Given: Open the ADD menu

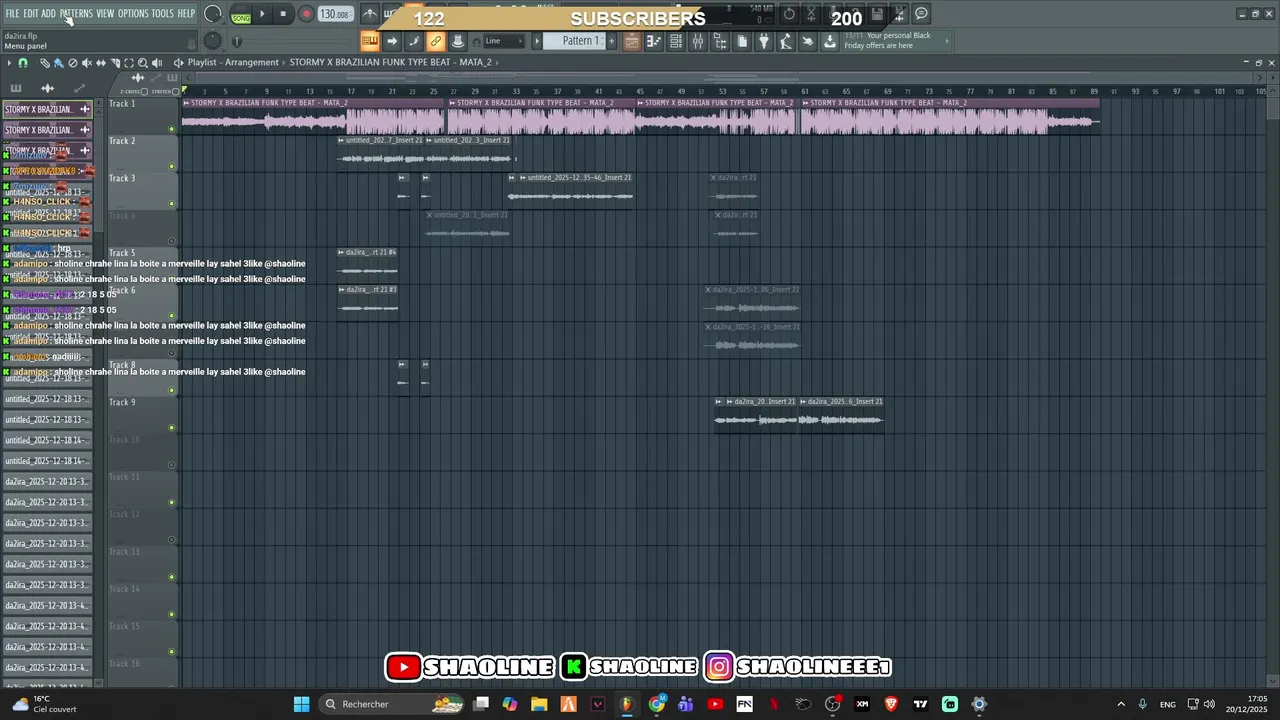Looking at the screenshot, I should (x=49, y=13).
